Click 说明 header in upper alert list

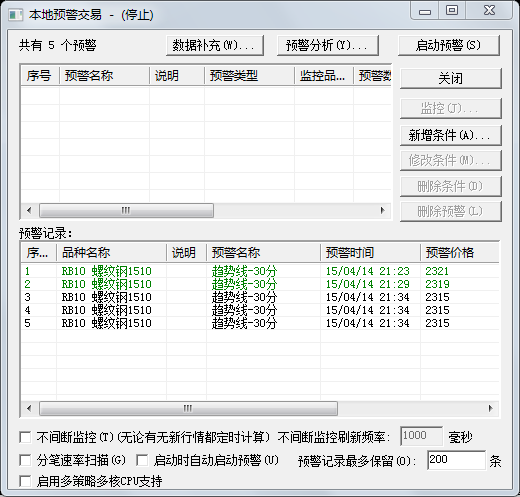pos(177,76)
